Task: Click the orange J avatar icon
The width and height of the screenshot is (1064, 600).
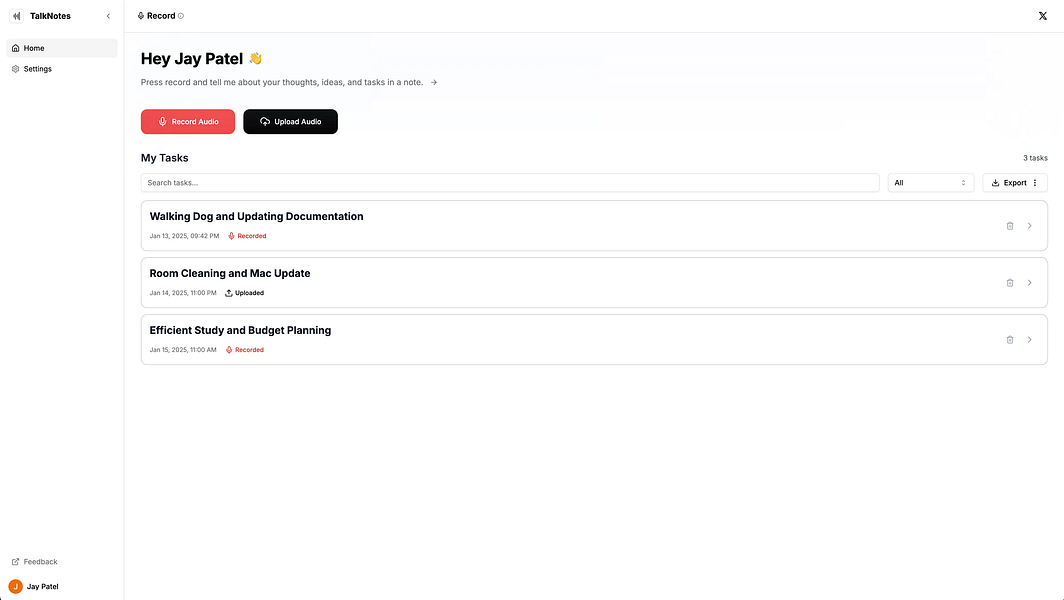Action: 16,586
